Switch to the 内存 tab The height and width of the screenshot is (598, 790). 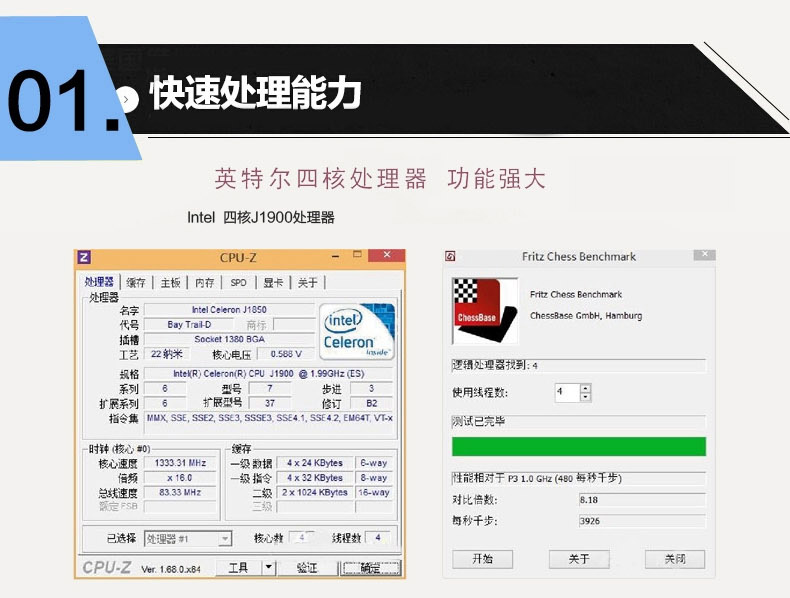tap(205, 283)
